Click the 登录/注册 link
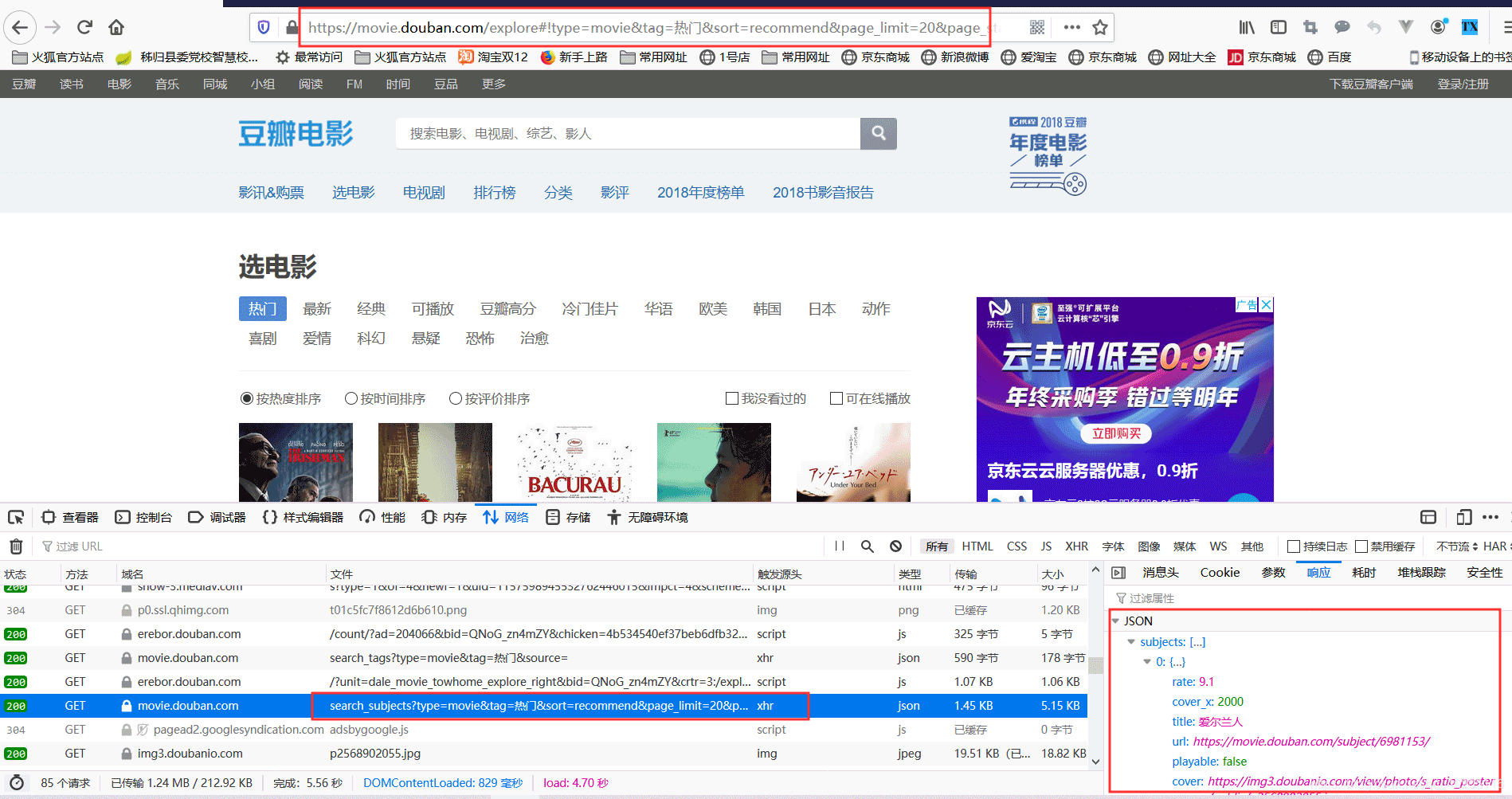1512x799 pixels. (1463, 83)
